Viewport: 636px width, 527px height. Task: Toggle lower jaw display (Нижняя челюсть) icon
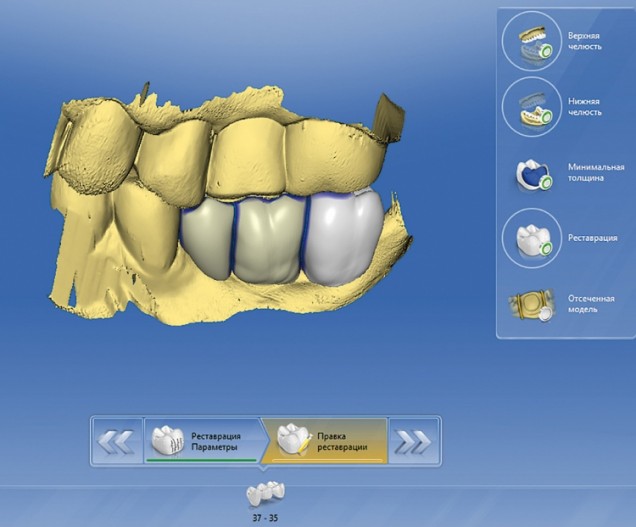point(531,107)
